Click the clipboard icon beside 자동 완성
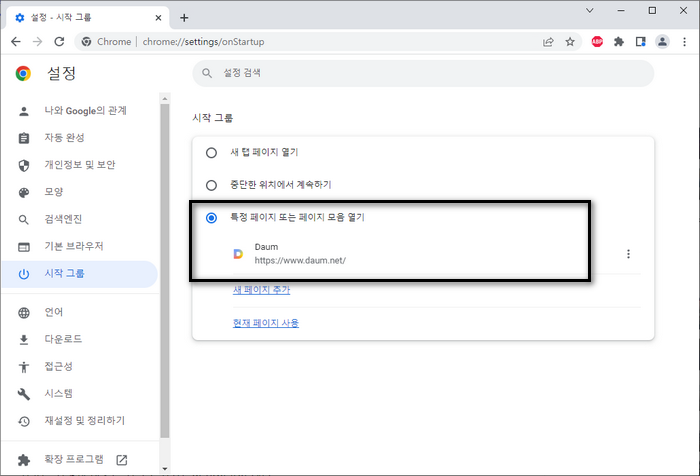700x476 pixels. tap(24, 138)
